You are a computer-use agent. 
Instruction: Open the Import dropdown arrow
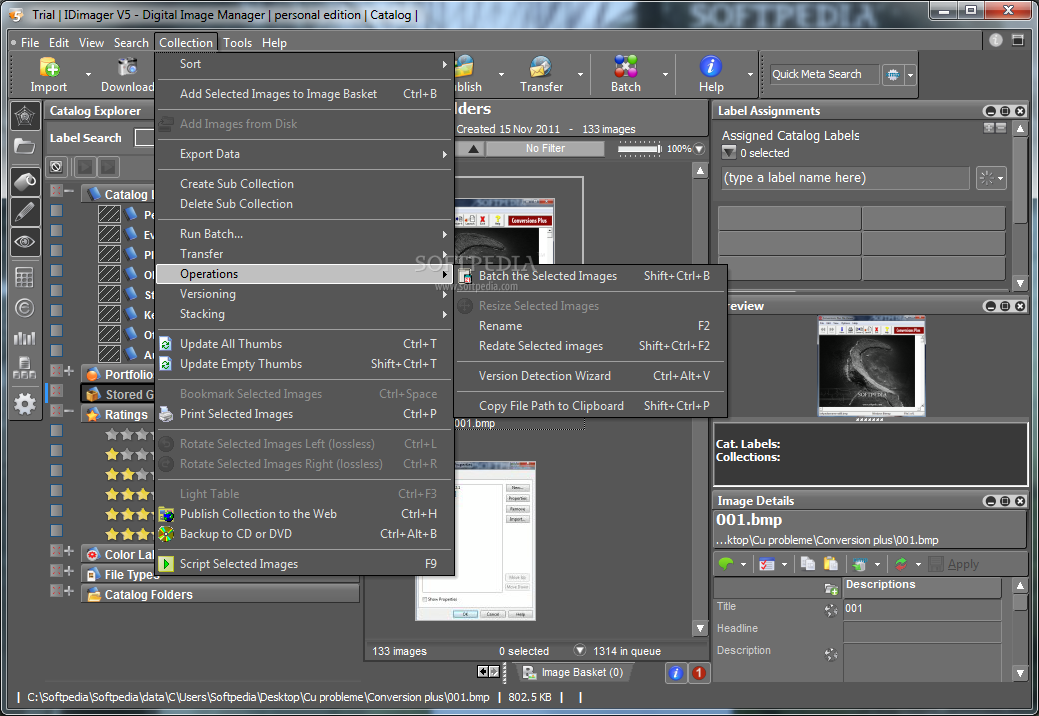88,74
